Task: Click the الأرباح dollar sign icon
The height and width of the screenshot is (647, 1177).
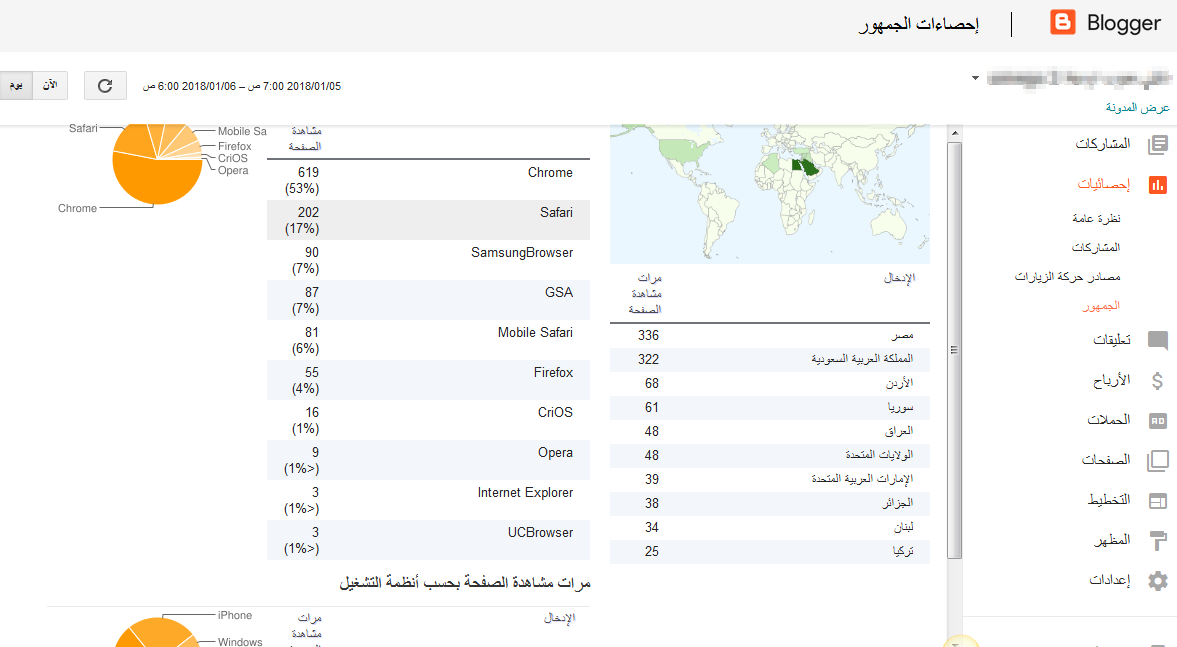Action: (x=1157, y=381)
